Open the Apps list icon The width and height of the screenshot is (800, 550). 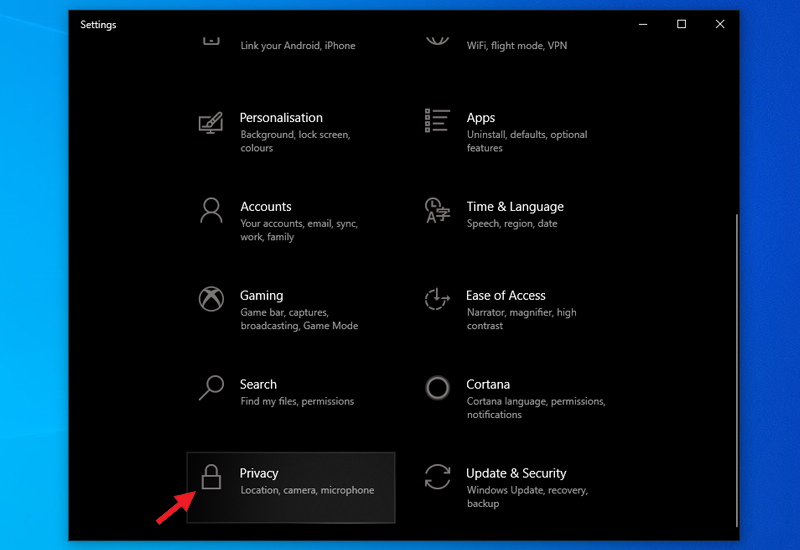pyautogui.click(x=437, y=121)
